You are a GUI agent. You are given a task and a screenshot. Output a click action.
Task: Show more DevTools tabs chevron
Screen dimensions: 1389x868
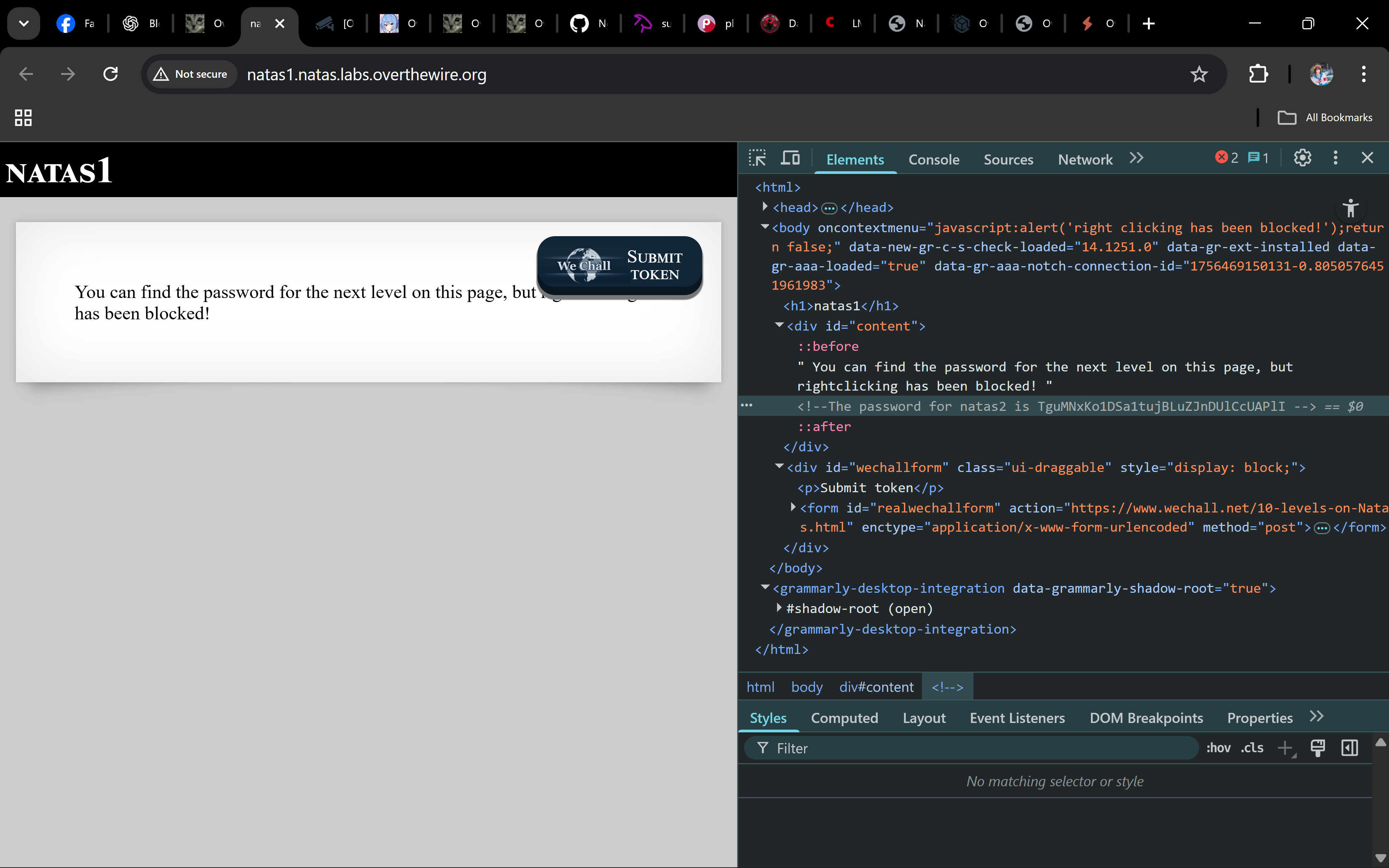pyautogui.click(x=1136, y=158)
